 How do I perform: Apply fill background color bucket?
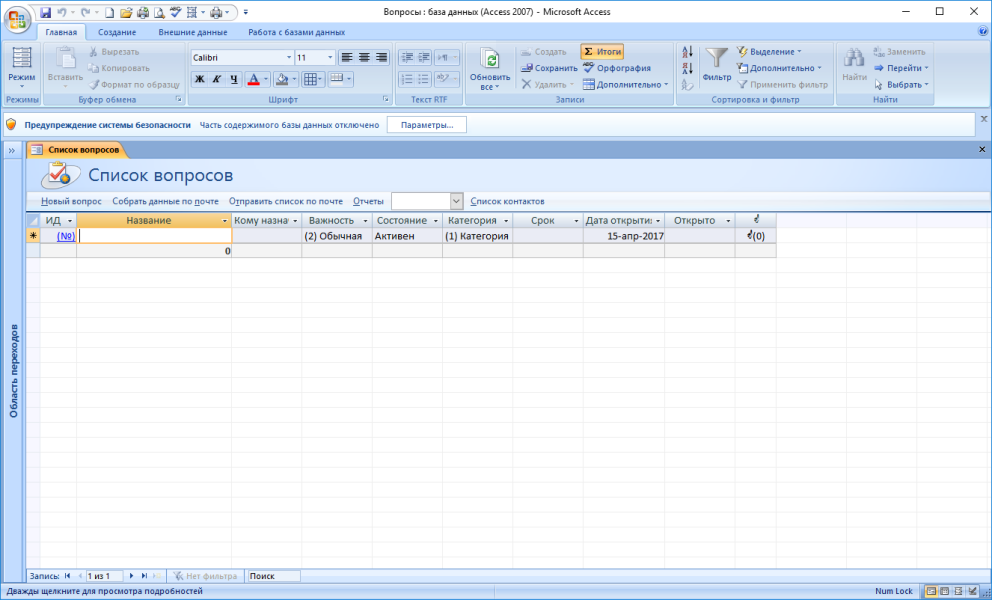[282, 79]
